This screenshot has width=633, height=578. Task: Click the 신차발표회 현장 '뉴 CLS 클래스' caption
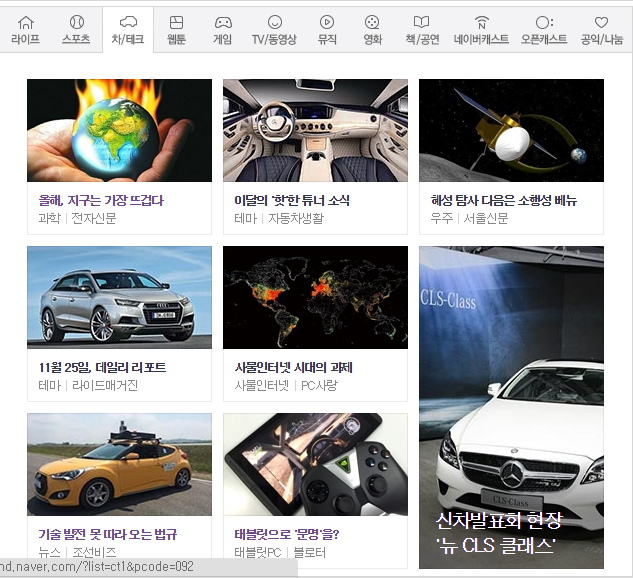coord(499,533)
